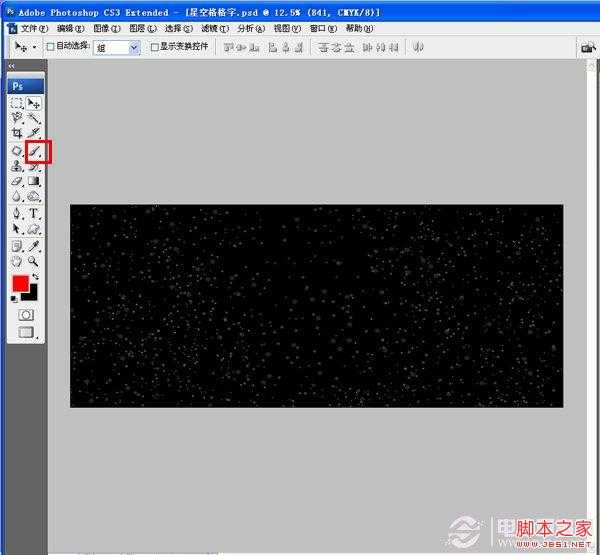Activate the Zoom magnifier tool
This screenshot has height=555, width=600.
pyautogui.click(x=35, y=260)
